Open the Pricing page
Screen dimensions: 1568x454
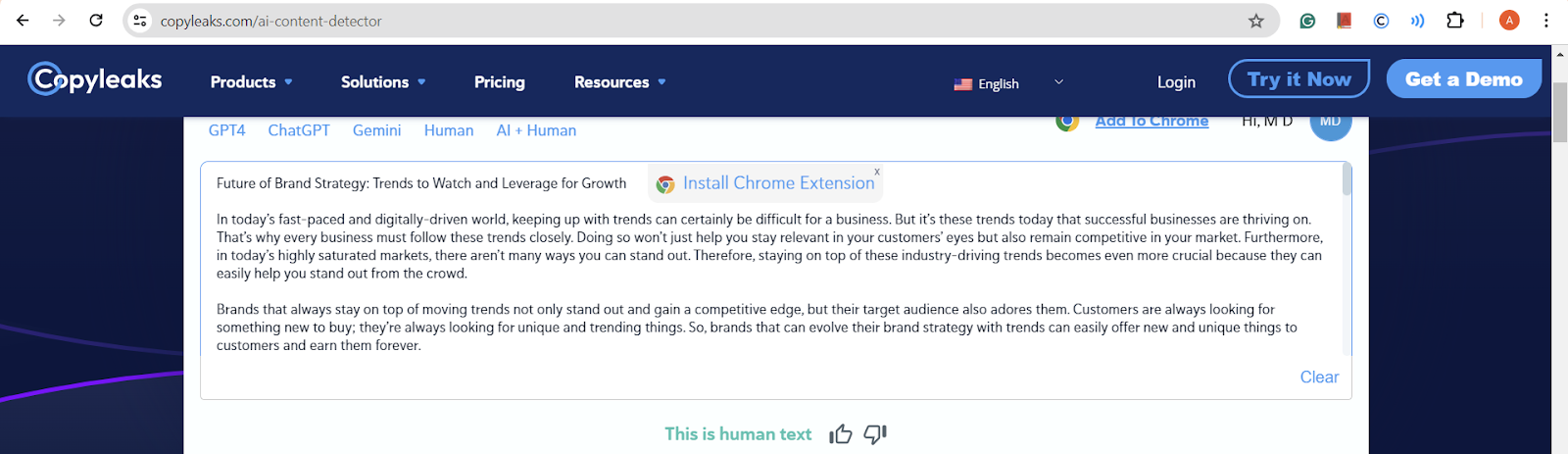pyautogui.click(x=500, y=82)
